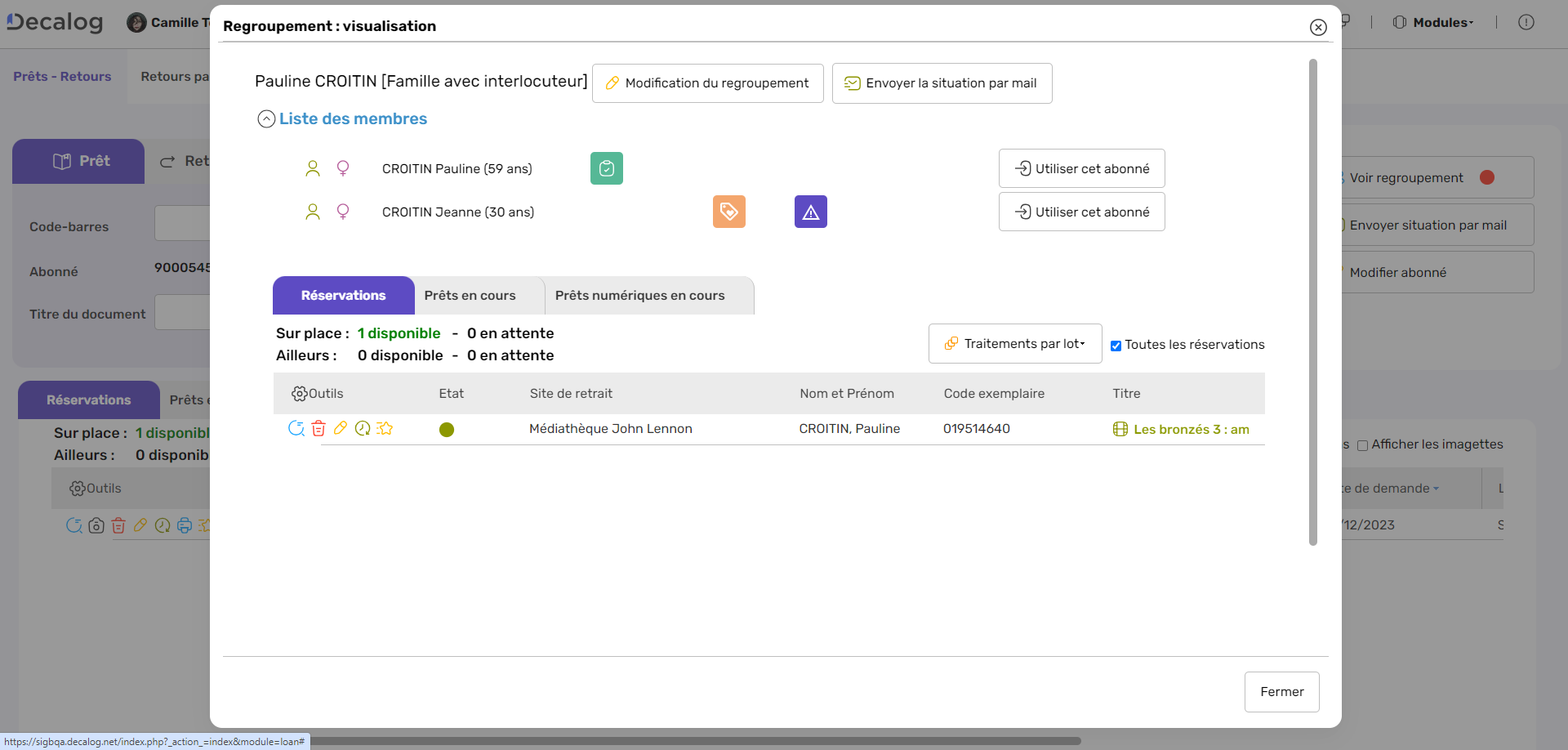Screen dimensions: 1568x750
Task: Click the yellow star icon in the Outils row
Action: tap(385, 428)
